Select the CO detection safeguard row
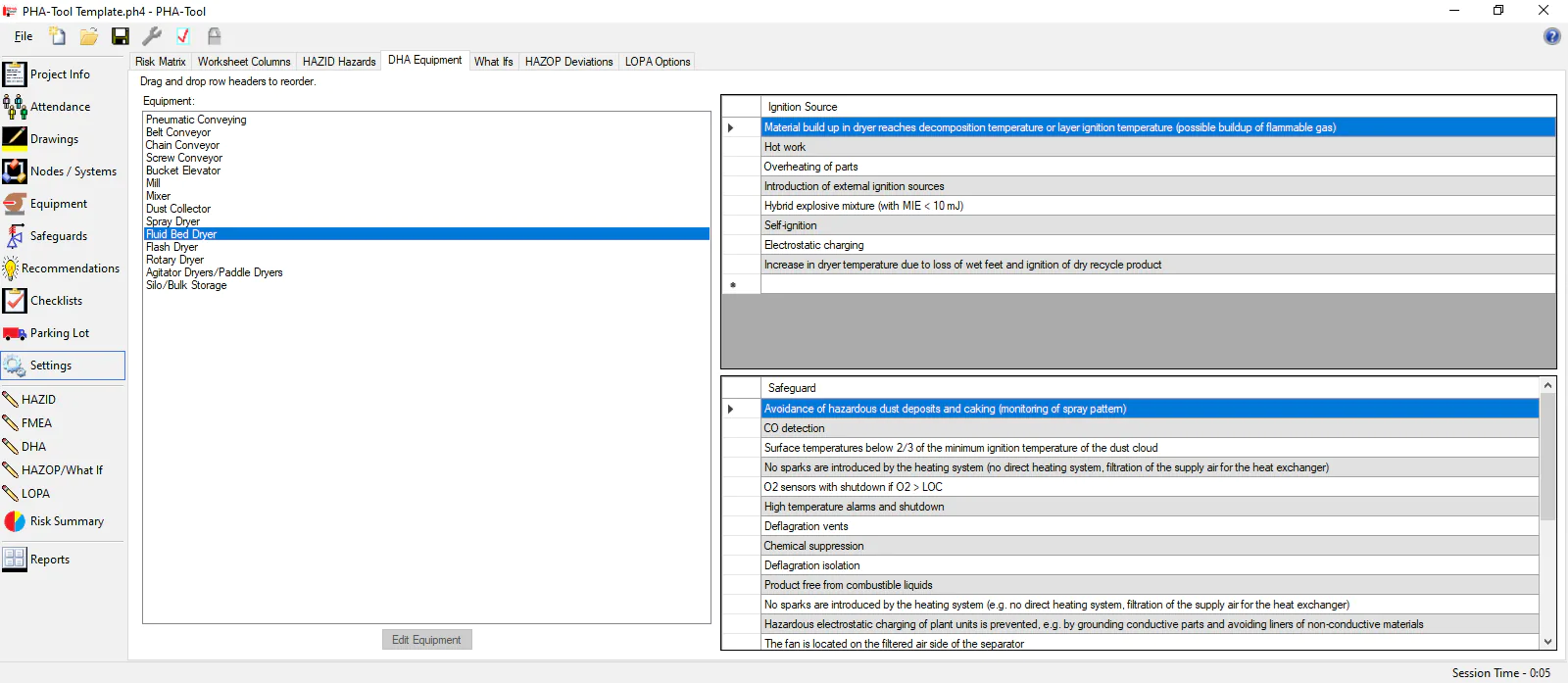Viewport: 1568px width, 683px height. coord(1150,428)
